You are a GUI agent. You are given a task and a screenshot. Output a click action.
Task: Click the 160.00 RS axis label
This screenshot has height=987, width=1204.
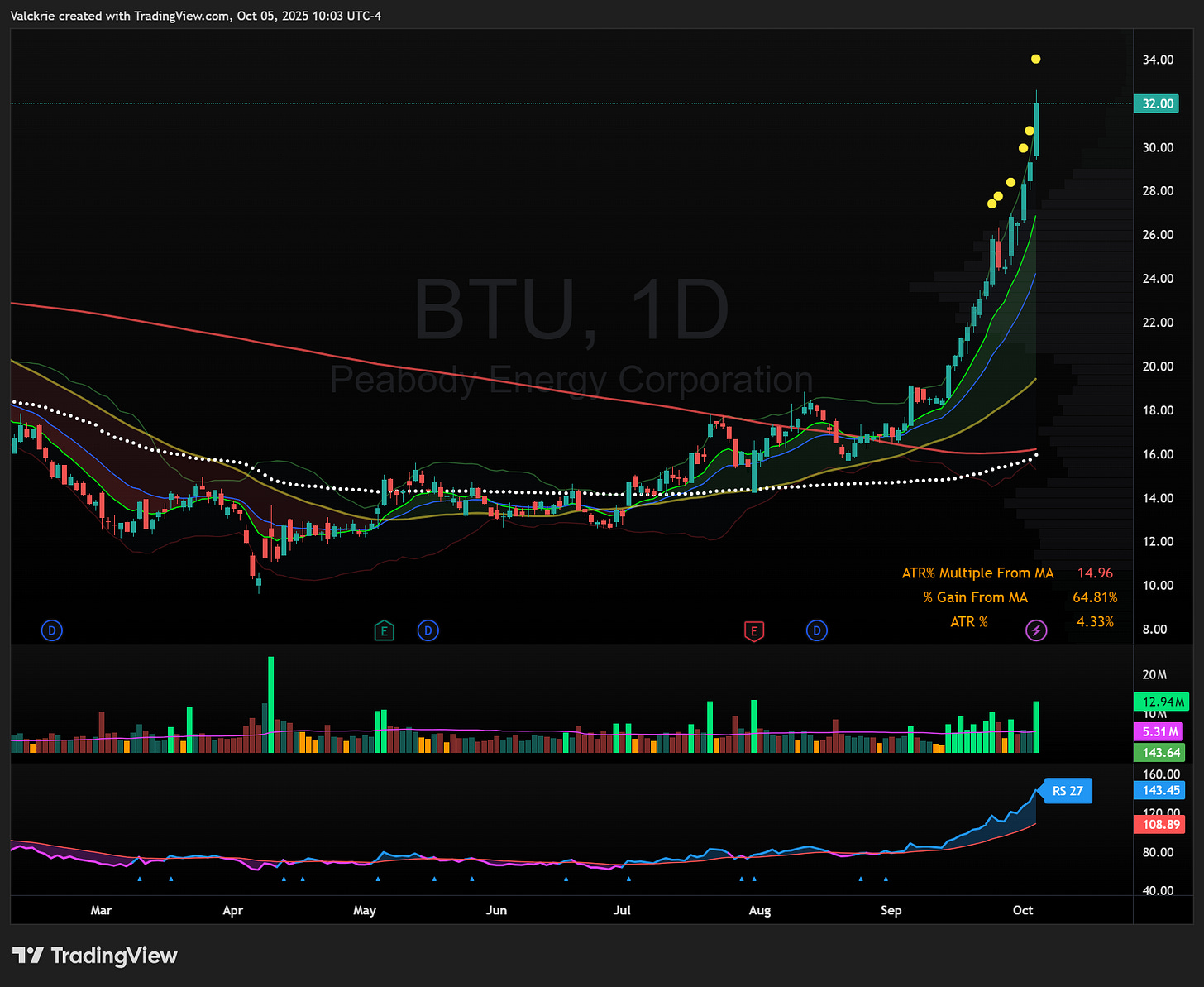click(x=1161, y=775)
